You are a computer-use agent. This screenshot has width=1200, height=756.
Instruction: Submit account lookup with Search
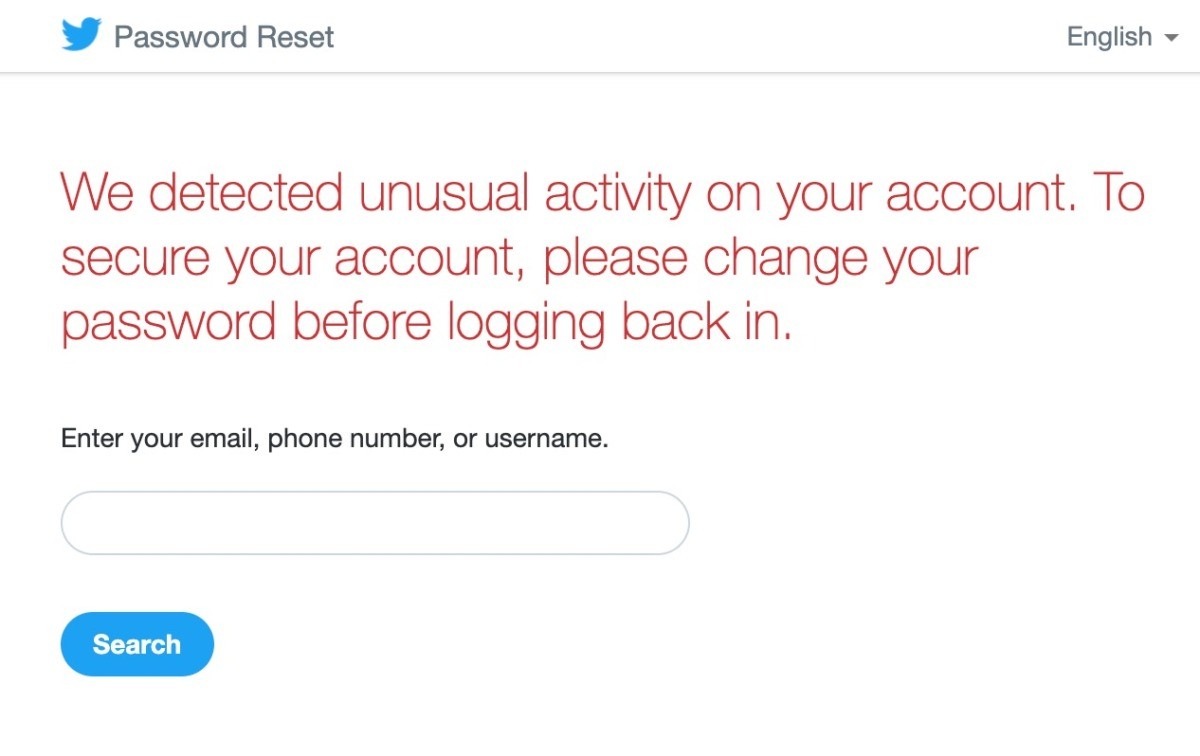pyautogui.click(x=137, y=644)
